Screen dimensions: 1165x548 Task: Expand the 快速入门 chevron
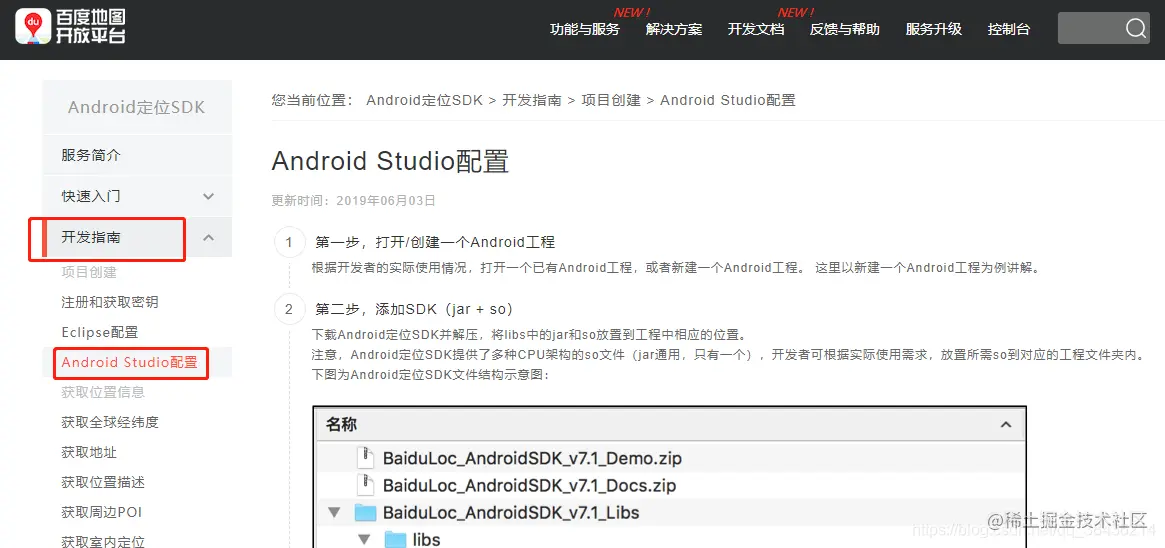point(209,197)
